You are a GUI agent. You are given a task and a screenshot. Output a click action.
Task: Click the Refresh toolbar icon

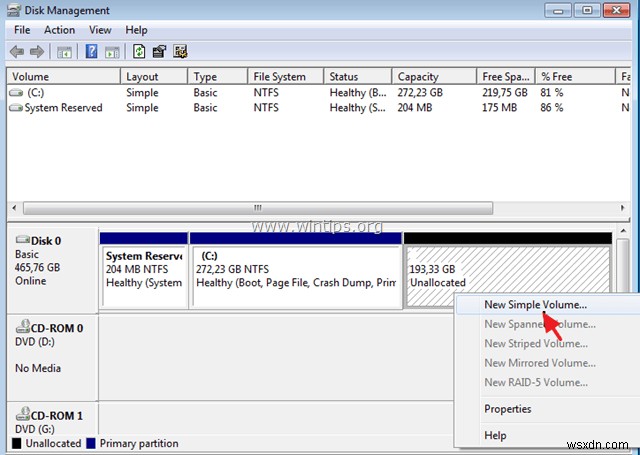pos(139,51)
